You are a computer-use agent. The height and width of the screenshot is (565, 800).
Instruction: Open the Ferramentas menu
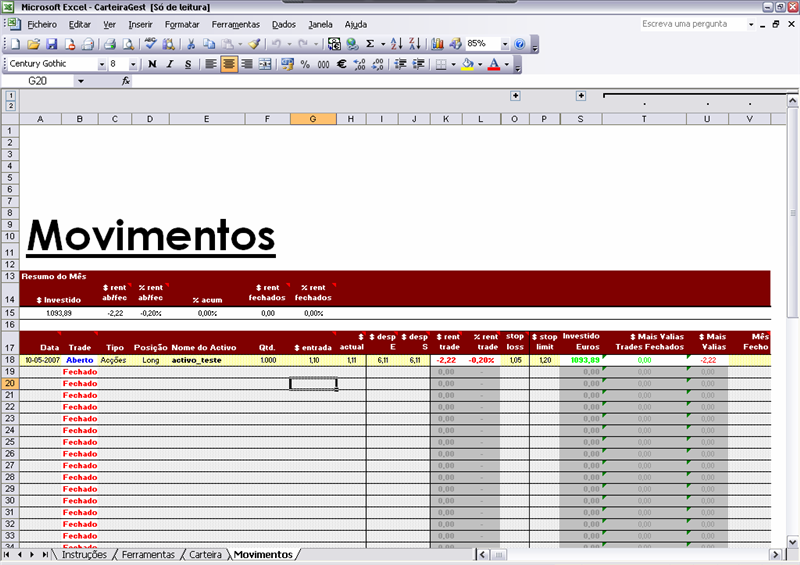pos(235,23)
